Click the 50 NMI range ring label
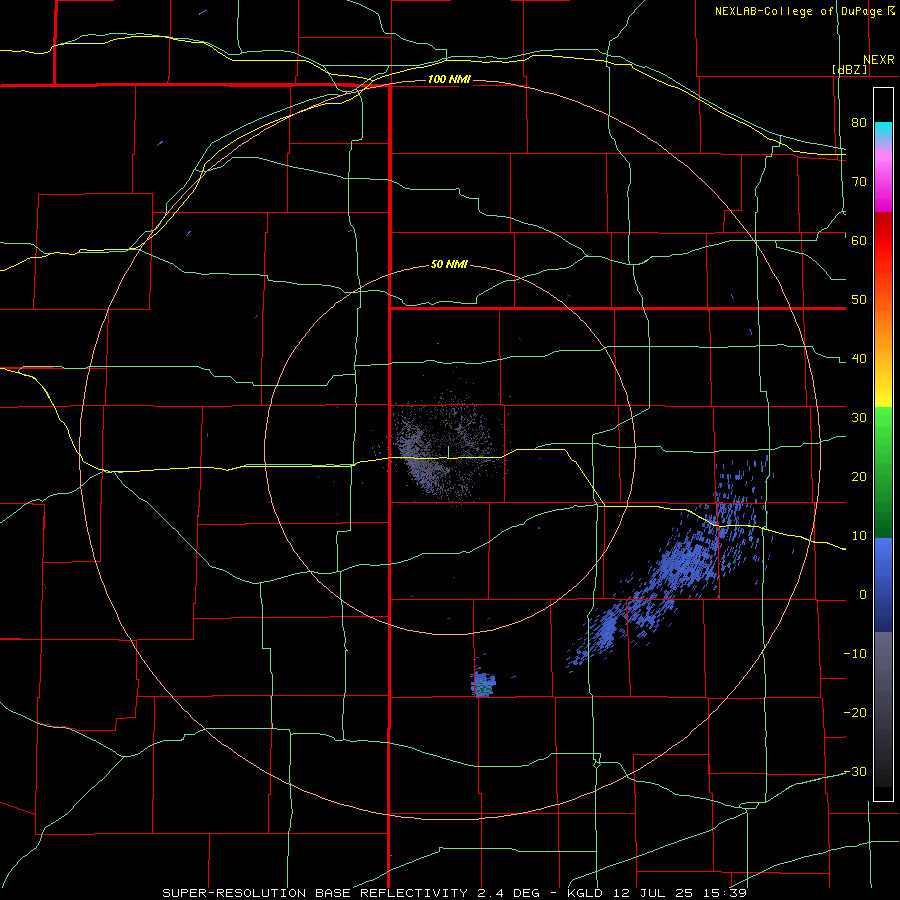The height and width of the screenshot is (900, 900). 449,265
